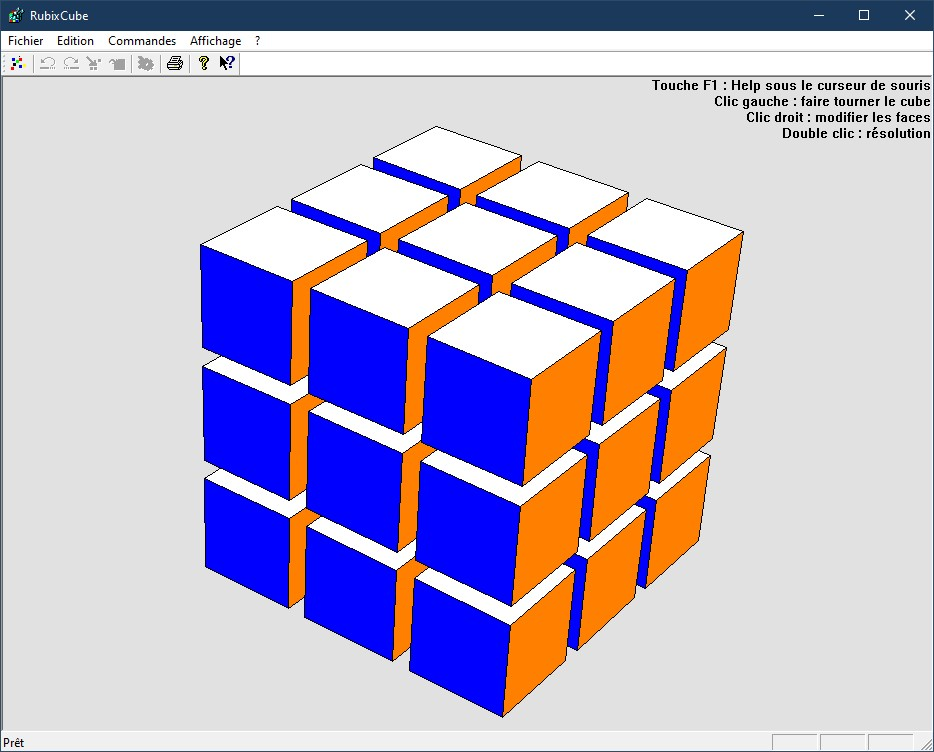
Task: Click the RubixCube app icon in title bar
Action: (x=15, y=15)
